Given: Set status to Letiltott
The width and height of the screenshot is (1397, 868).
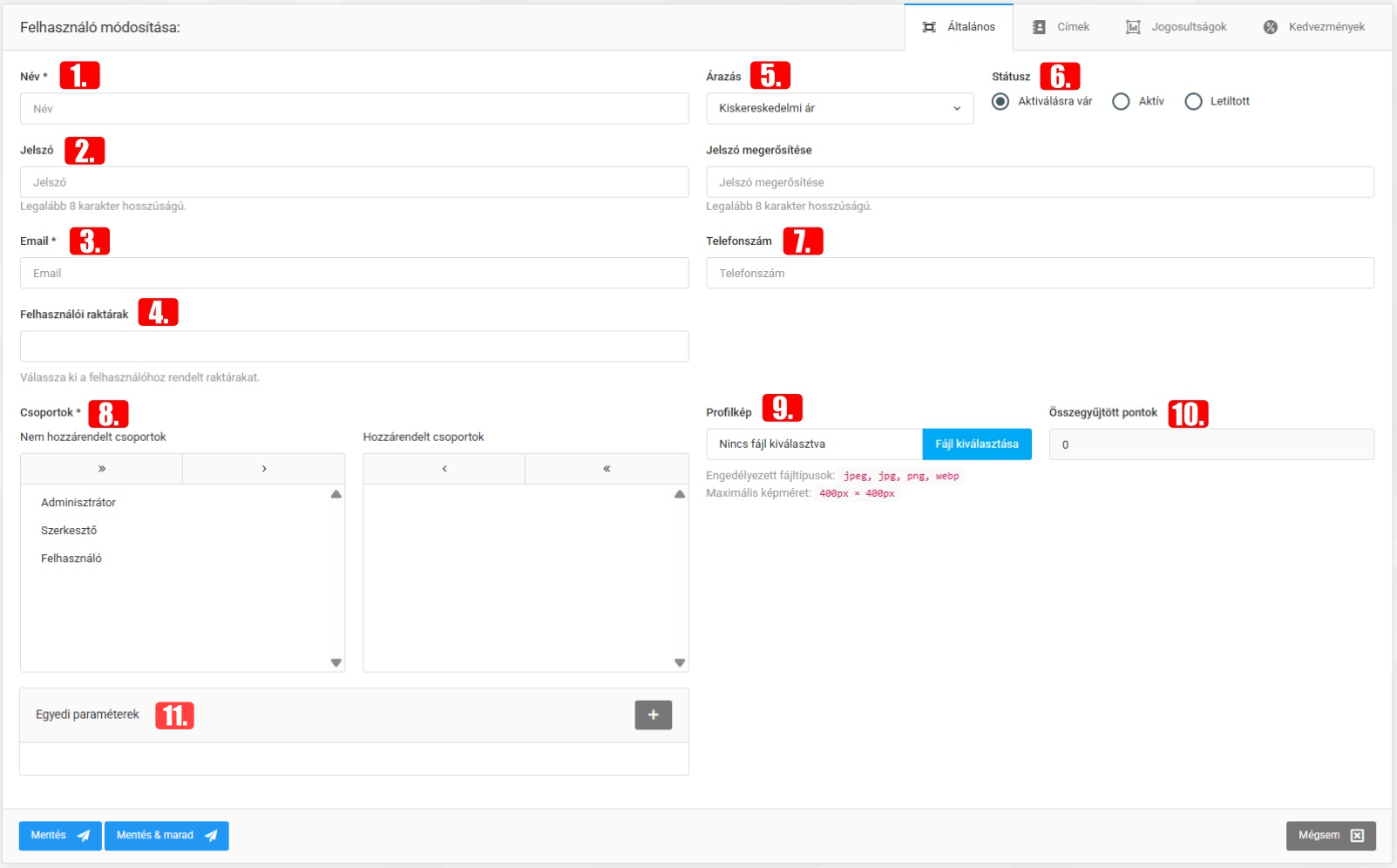Looking at the screenshot, I should click(x=1193, y=102).
